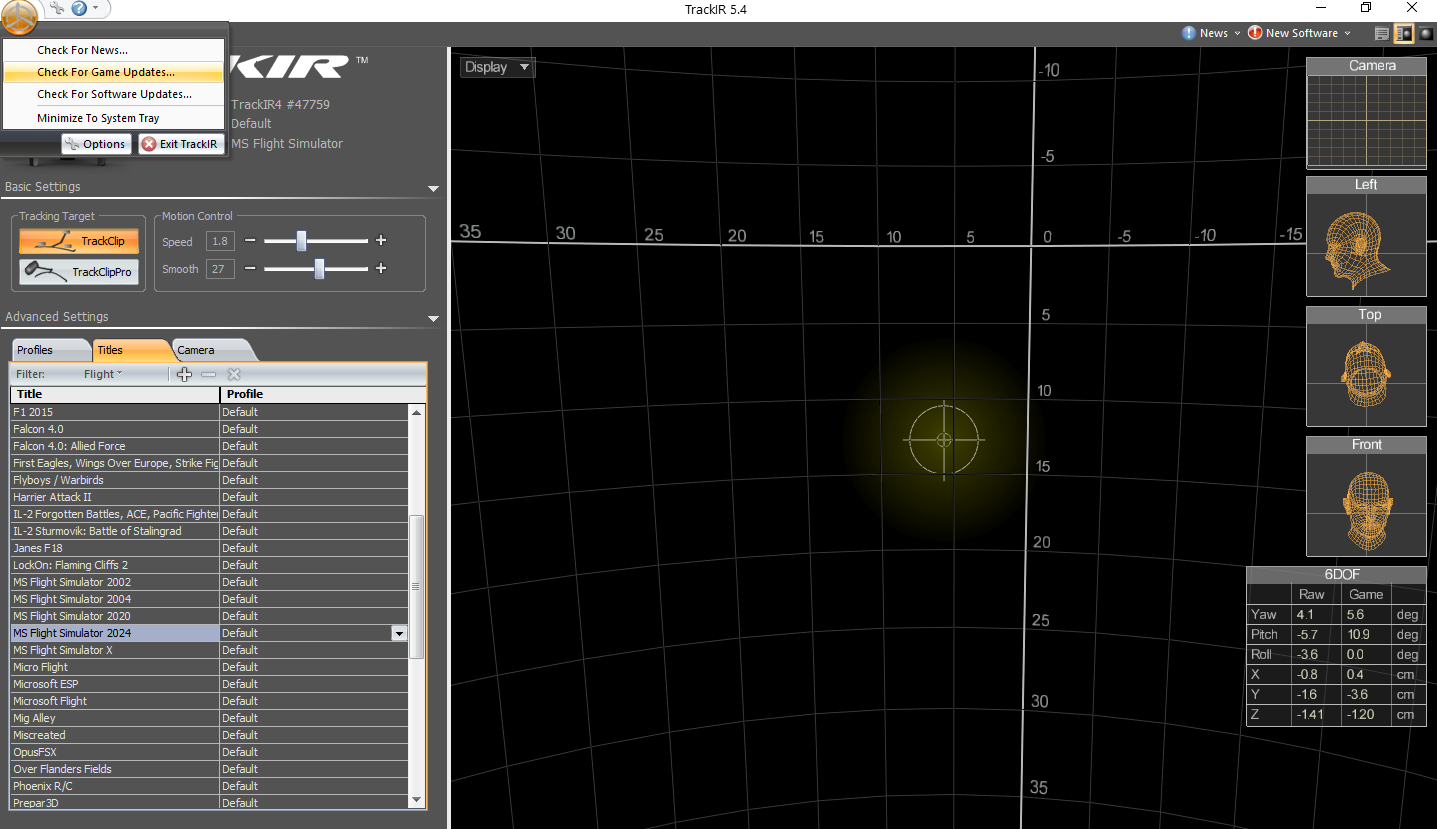Click the orange TrackIR application orb
This screenshot has height=829, width=1437.
(18, 15)
